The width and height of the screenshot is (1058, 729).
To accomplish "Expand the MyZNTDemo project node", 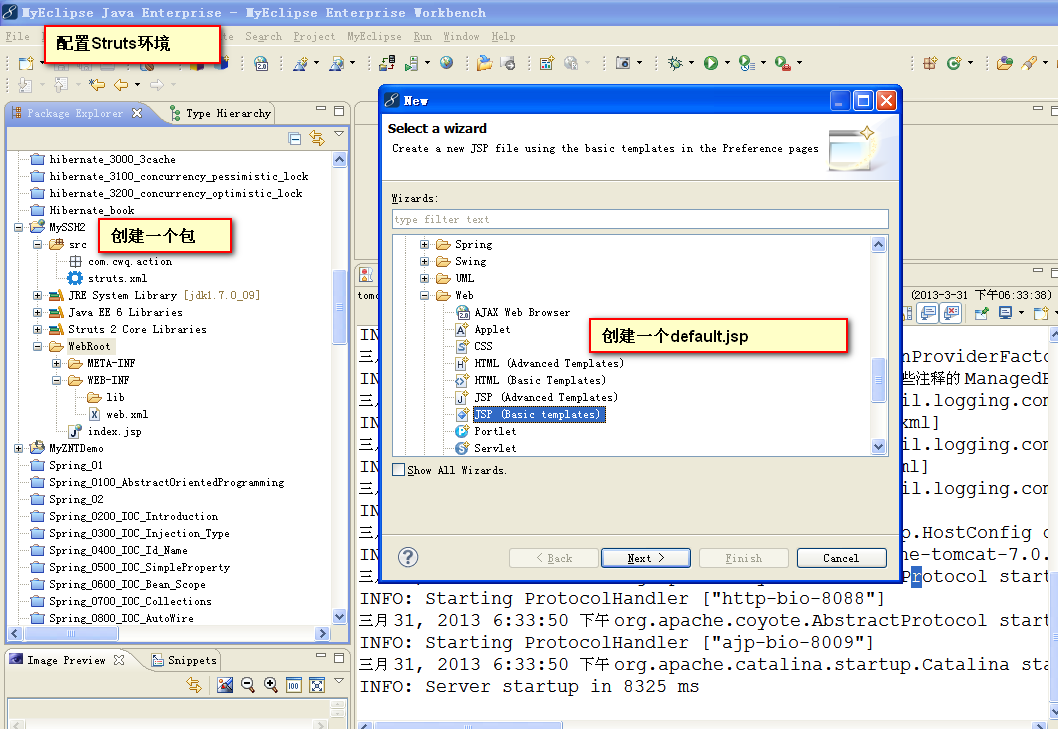I will pos(19,448).
